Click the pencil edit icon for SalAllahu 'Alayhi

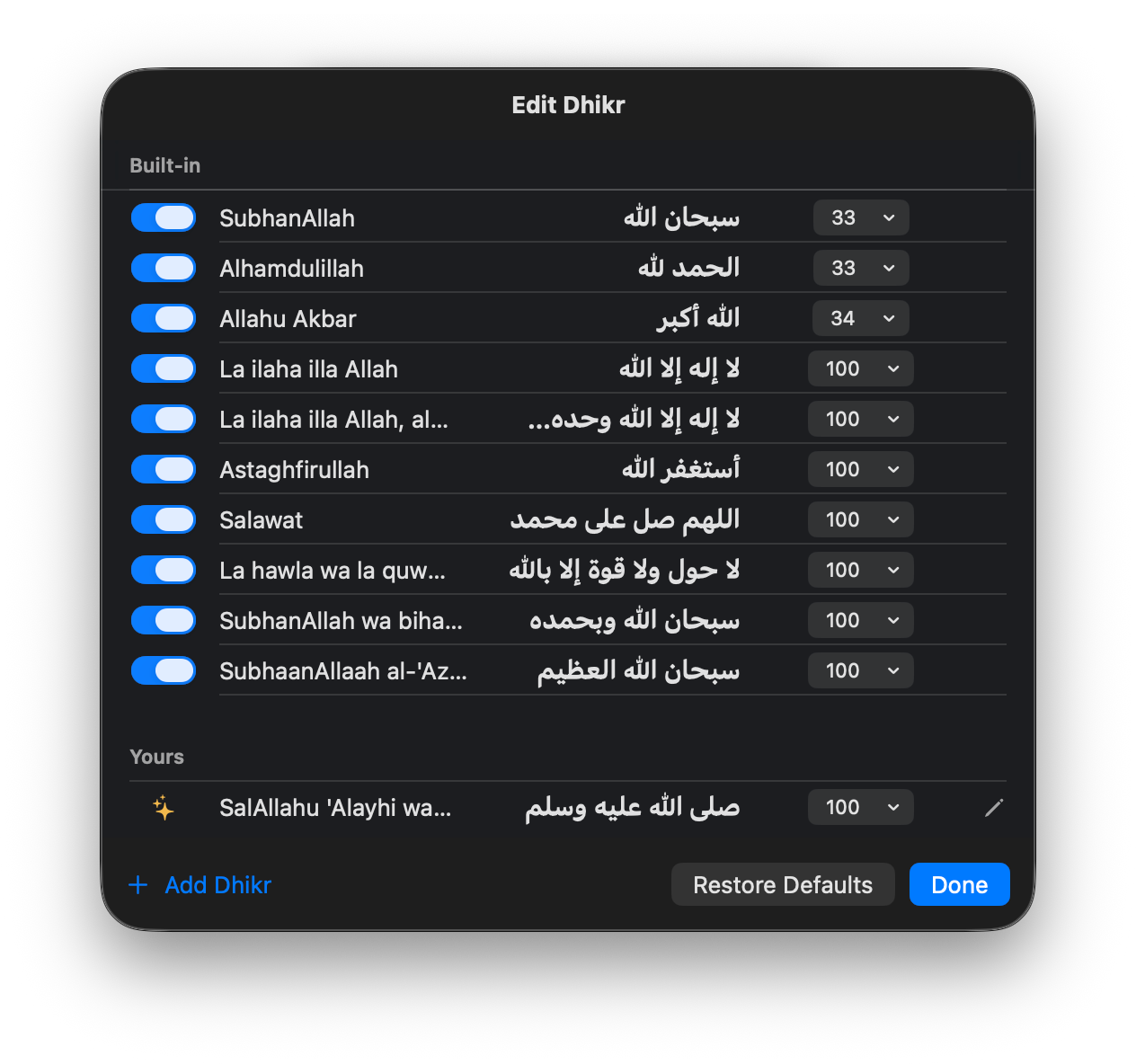click(x=993, y=808)
